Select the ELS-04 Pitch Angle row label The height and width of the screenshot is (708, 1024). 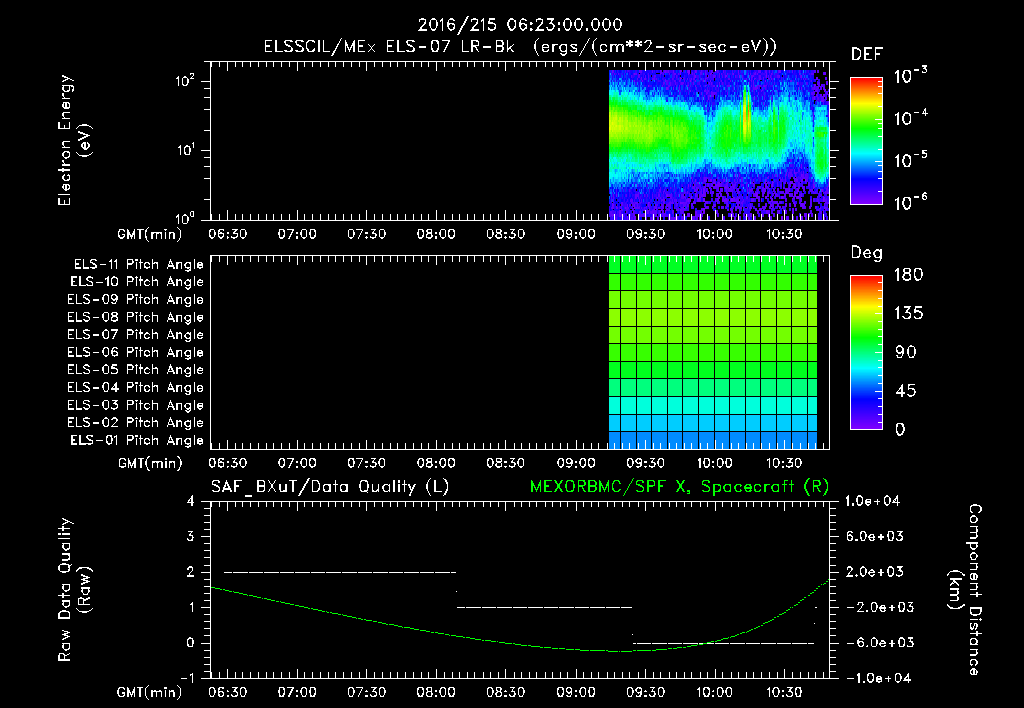click(135, 387)
